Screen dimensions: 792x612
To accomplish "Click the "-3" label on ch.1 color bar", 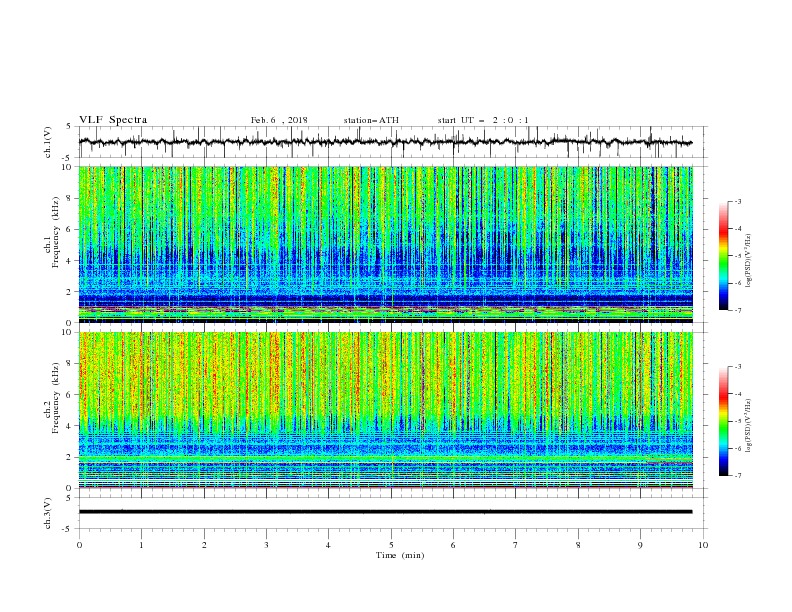I will point(737,201).
